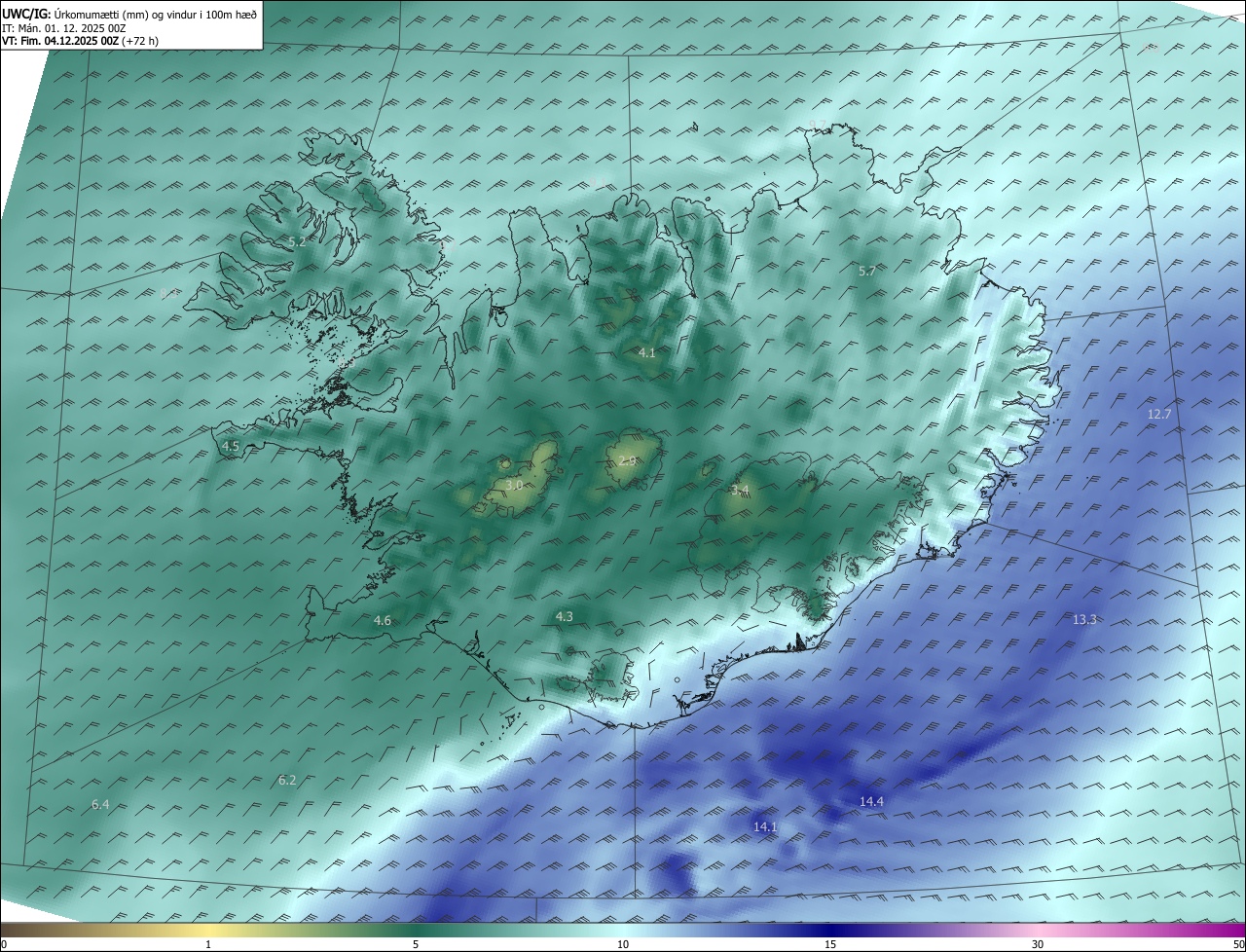Select the colour scale tick labelled 50
The image size is (1246, 952).
1238,944
